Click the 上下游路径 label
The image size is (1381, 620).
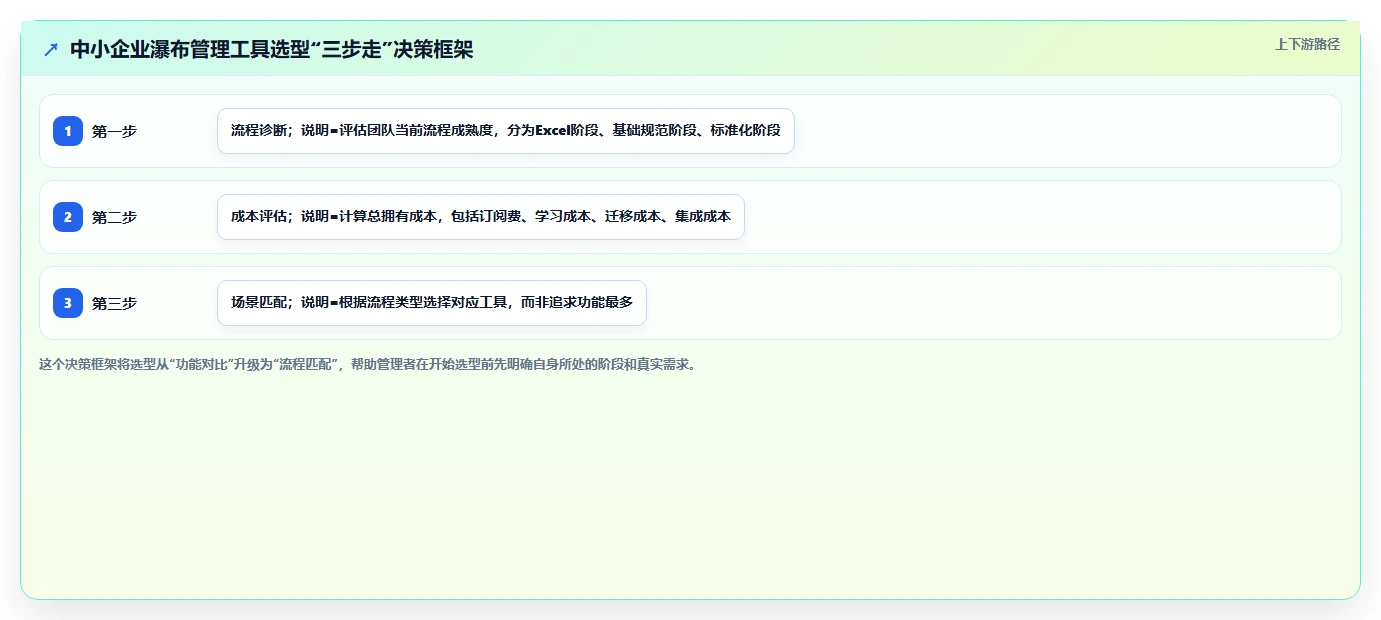click(1307, 44)
